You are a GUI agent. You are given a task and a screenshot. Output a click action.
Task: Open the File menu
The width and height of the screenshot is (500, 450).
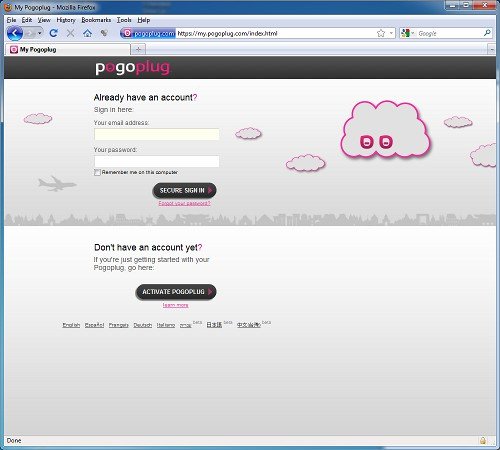[x=11, y=20]
